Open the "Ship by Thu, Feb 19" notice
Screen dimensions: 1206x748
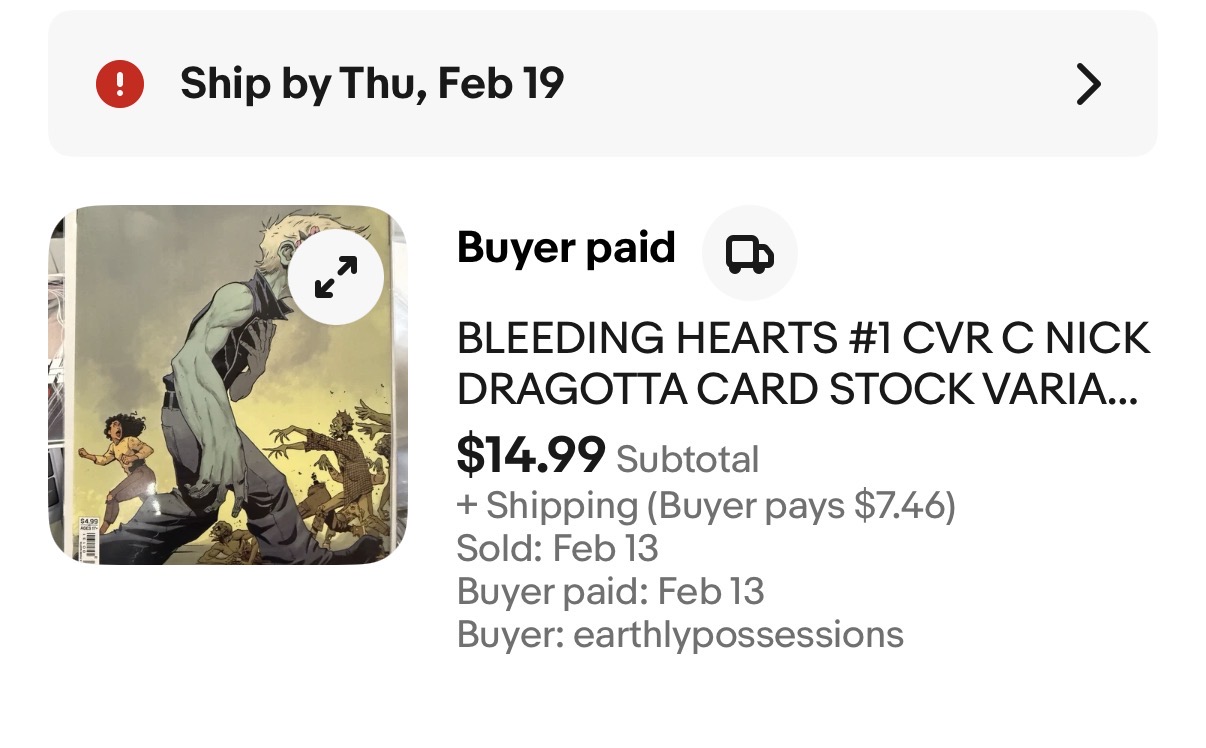(x=372, y=84)
